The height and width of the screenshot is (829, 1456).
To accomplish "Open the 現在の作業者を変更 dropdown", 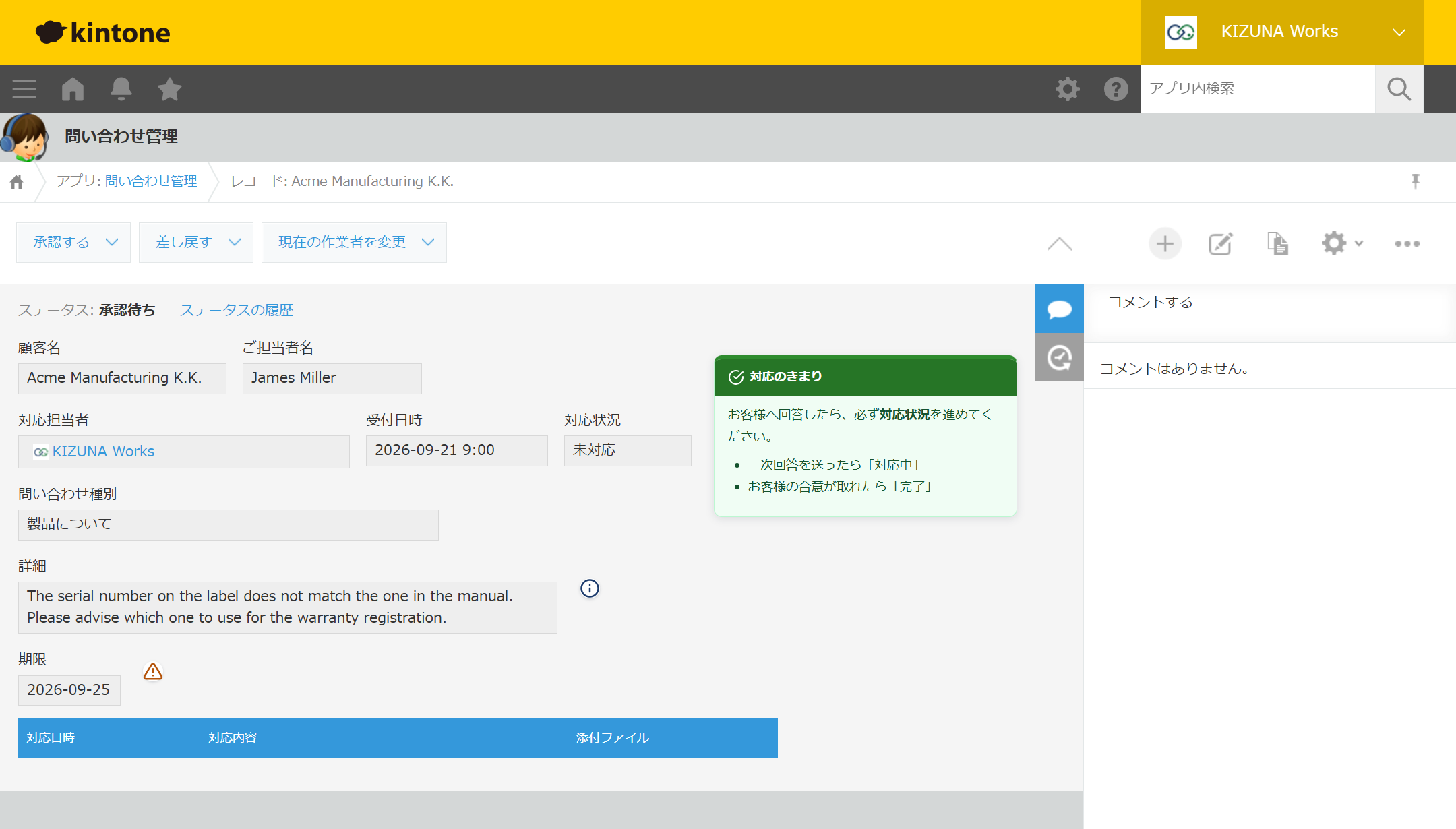I will tap(354, 243).
